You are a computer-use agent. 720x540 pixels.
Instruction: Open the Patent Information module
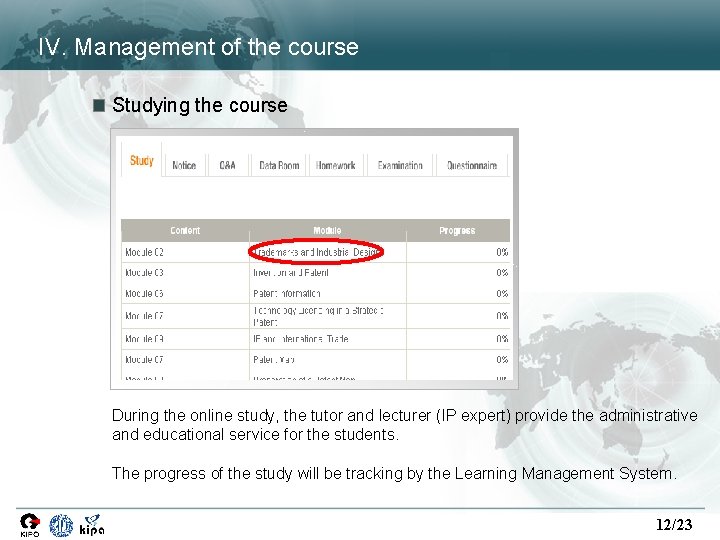click(287, 293)
